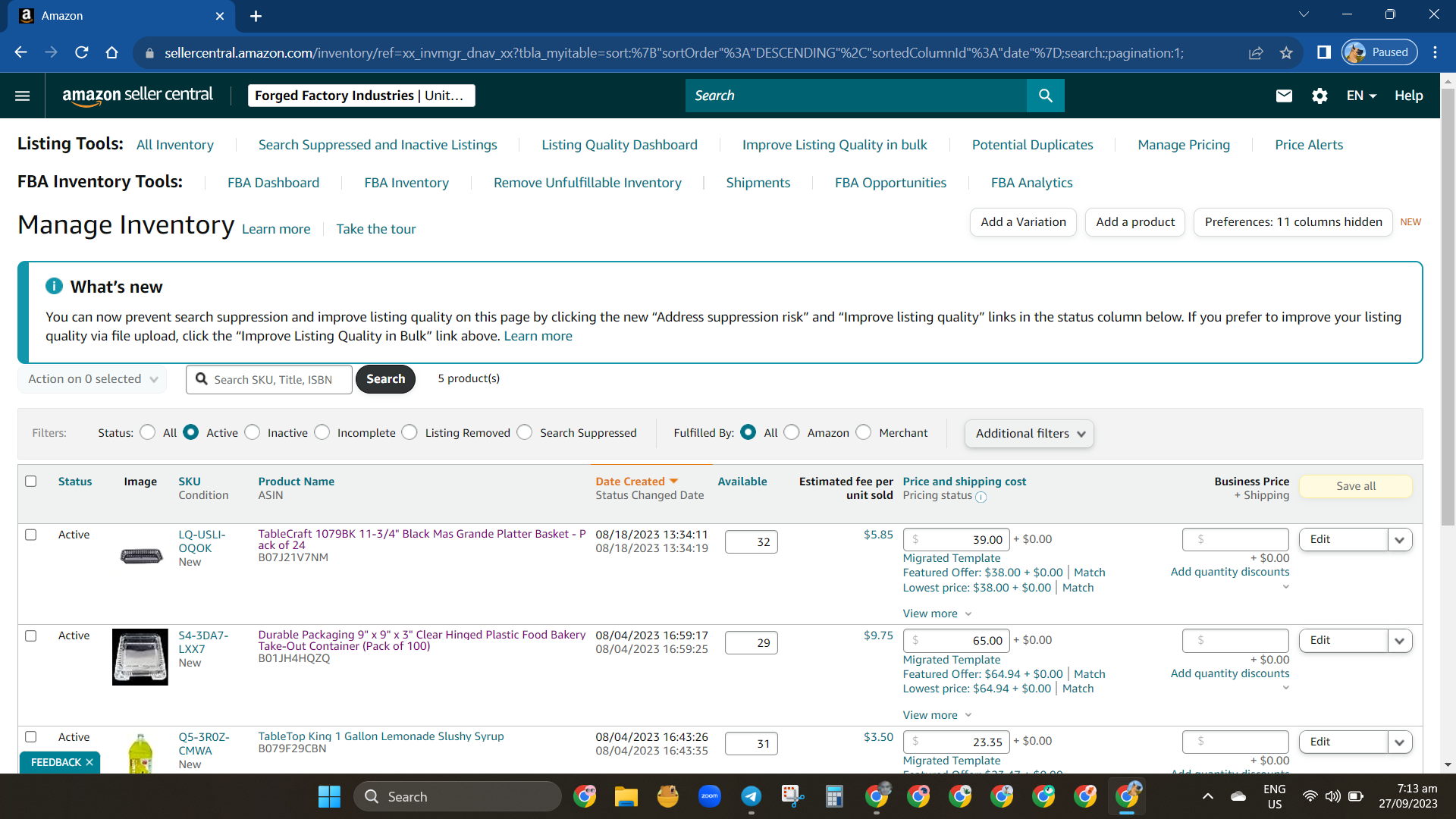This screenshot has width=1456, height=819.
Task: Open the Chrome three-dot menu
Action: pyautogui.click(x=1435, y=52)
